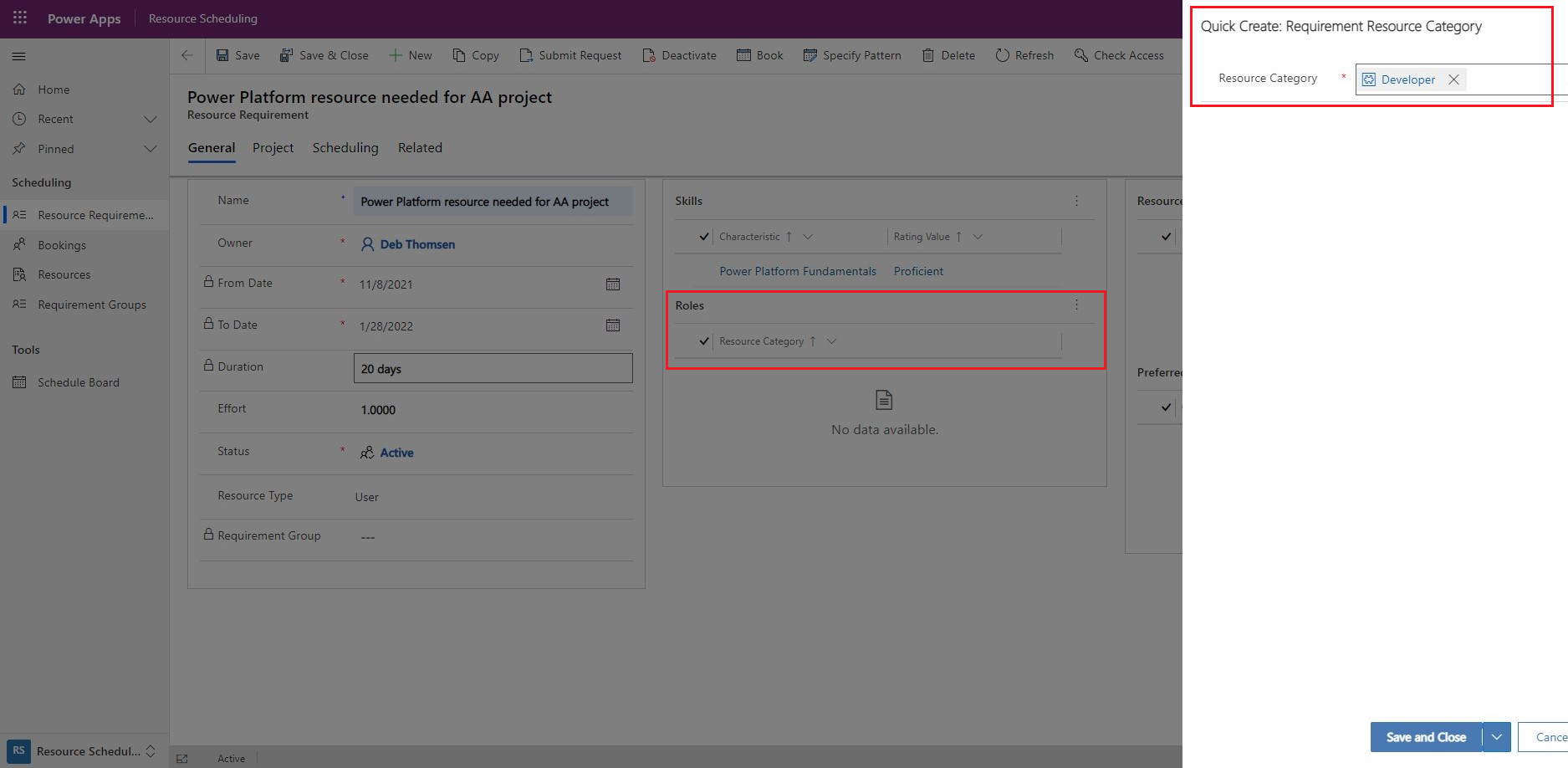This screenshot has height=768, width=1568.
Task: Open Check Access
Action: pos(1119,55)
